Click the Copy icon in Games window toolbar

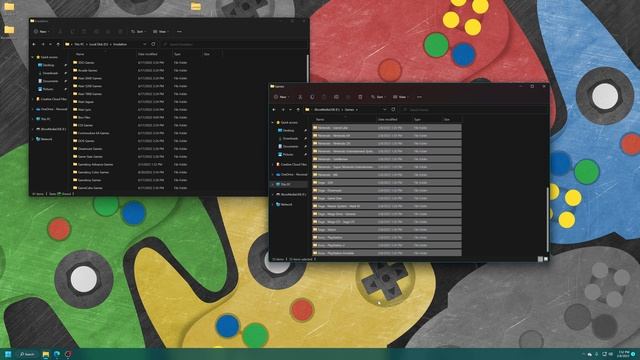tap(312, 97)
